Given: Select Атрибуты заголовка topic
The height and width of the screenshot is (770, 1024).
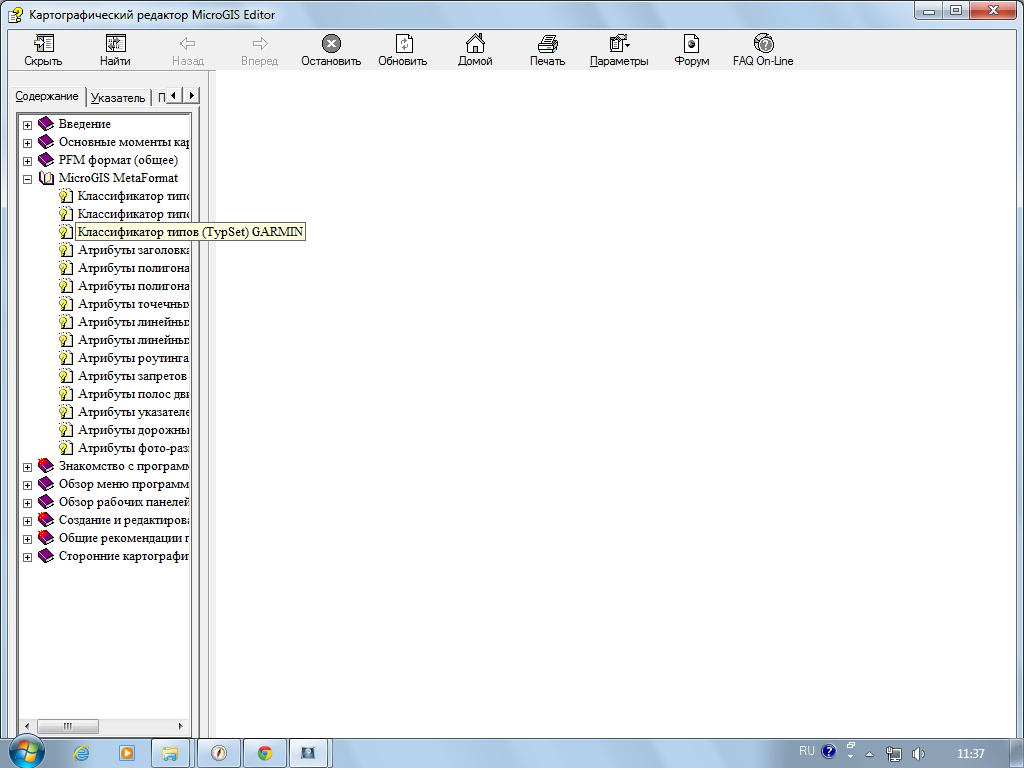Looking at the screenshot, I should [x=133, y=250].
